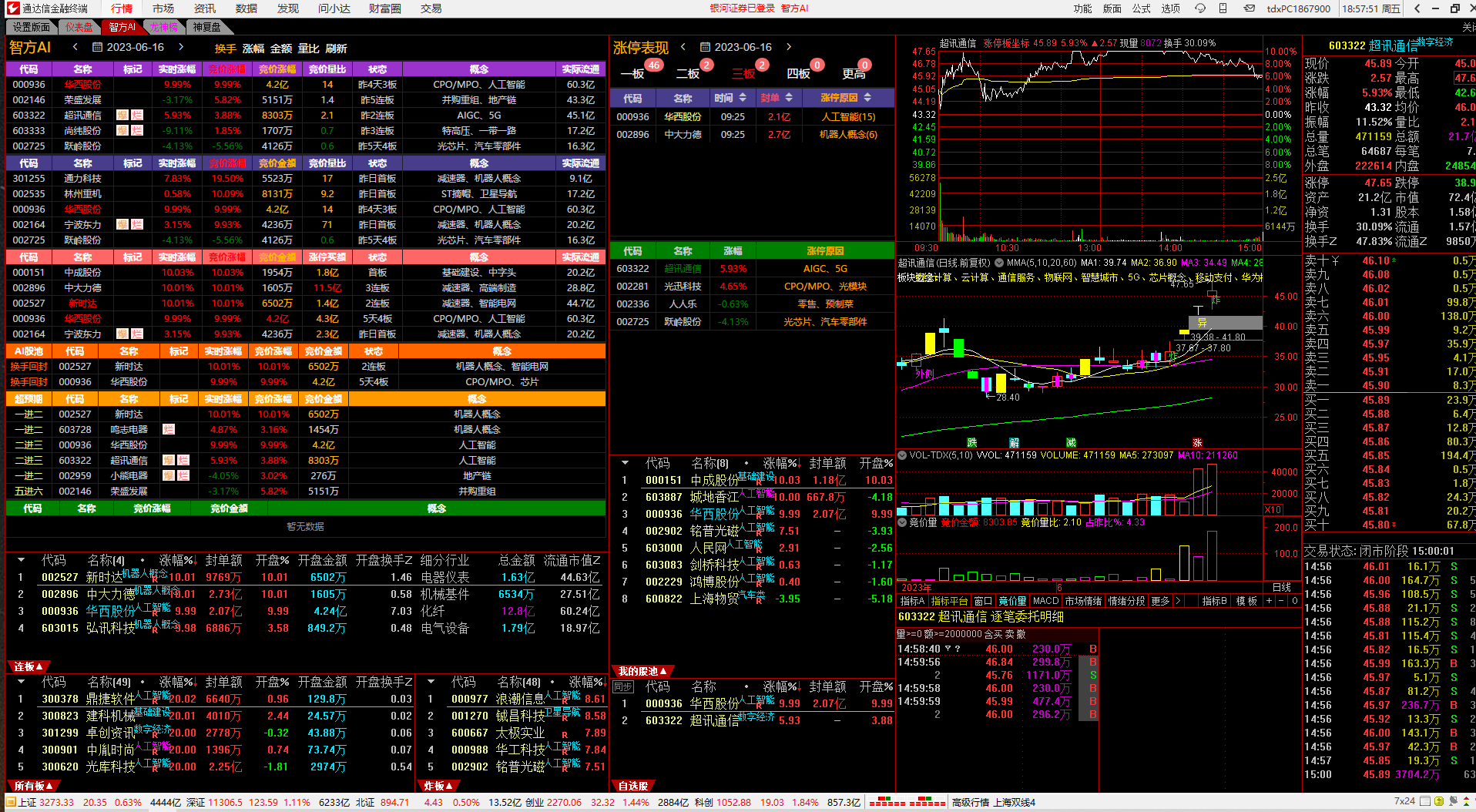Expand dropdown triangle above 300378 鼎捷软件 list
The width and height of the screenshot is (1476, 812).
click(x=21, y=682)
